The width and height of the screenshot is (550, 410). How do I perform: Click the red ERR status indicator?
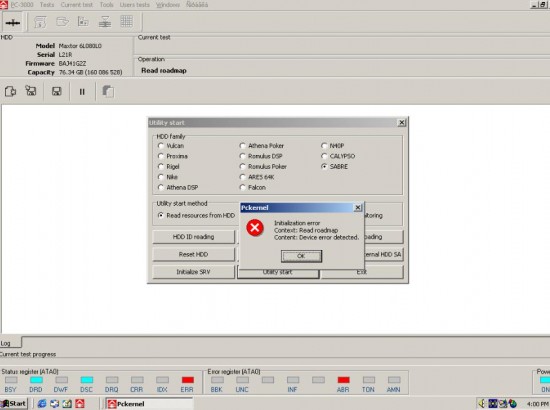(188, 380)
